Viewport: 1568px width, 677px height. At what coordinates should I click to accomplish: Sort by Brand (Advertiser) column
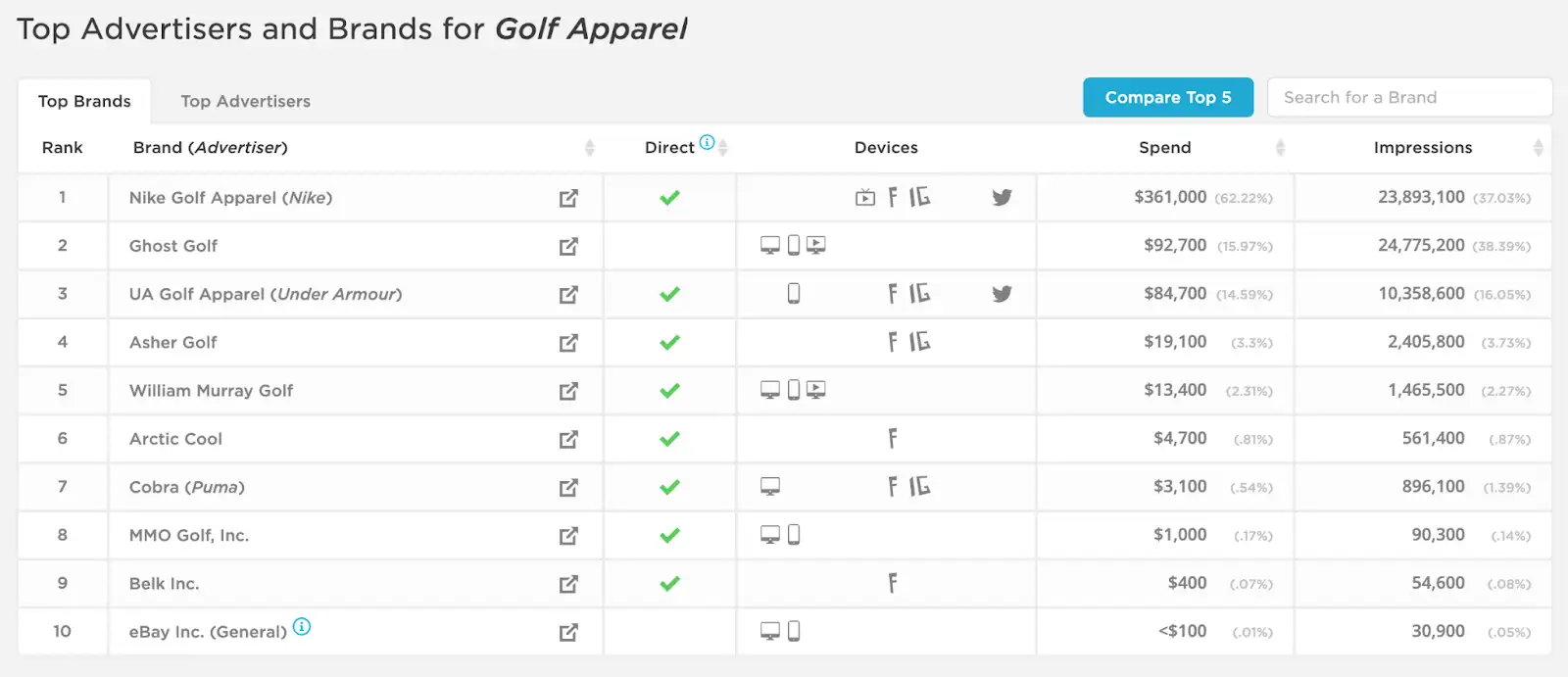(591, 147)
